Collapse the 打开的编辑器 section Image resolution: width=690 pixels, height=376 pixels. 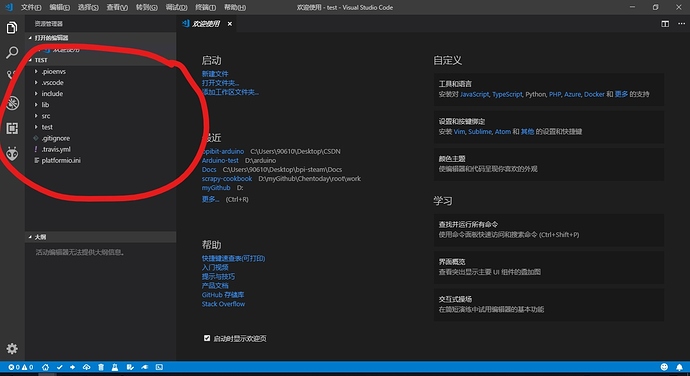(100, 38)
